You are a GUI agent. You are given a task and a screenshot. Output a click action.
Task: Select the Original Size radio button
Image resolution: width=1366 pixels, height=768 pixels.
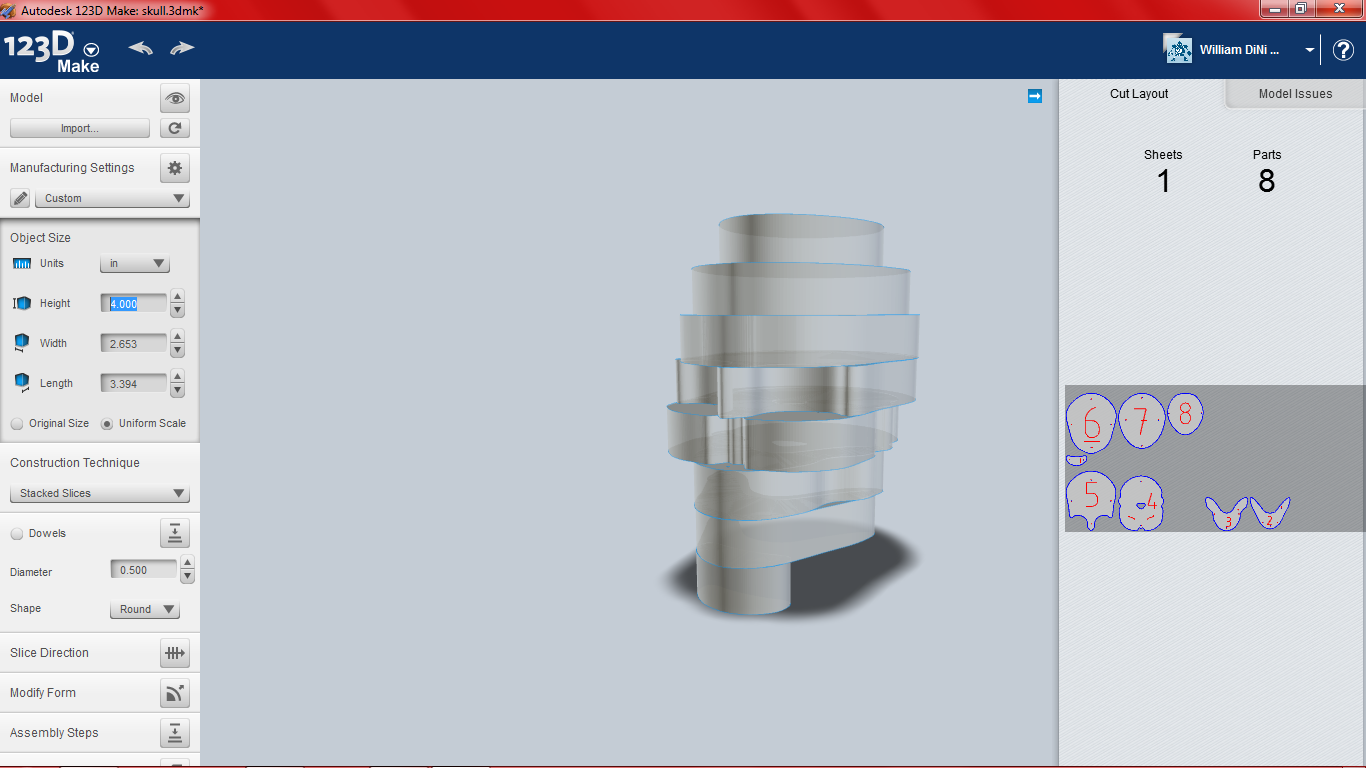pyautogui.click(x=17, y=423)
